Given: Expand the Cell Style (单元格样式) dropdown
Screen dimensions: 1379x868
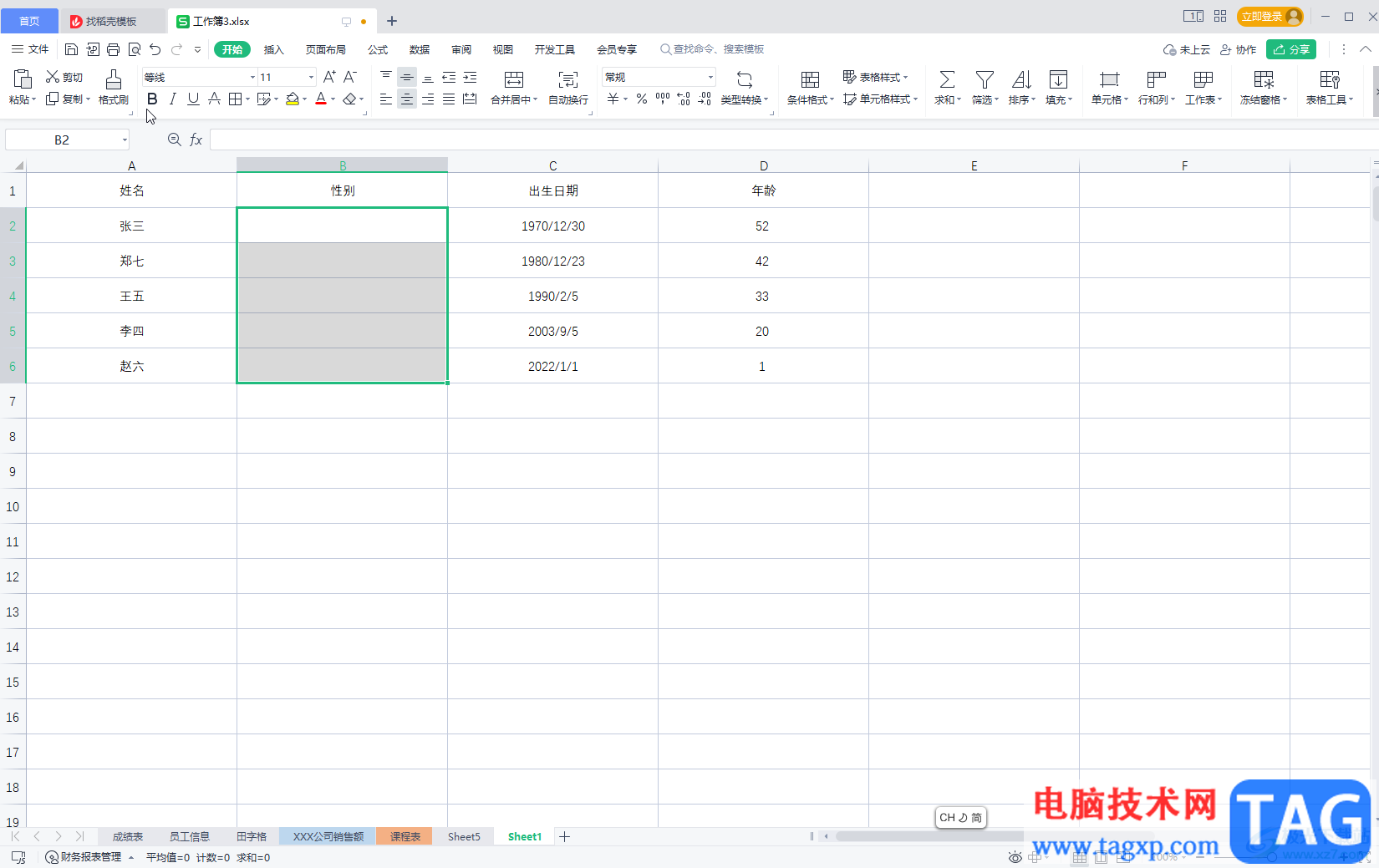Looking at the screenshot, I should click(x=916, y=99).
